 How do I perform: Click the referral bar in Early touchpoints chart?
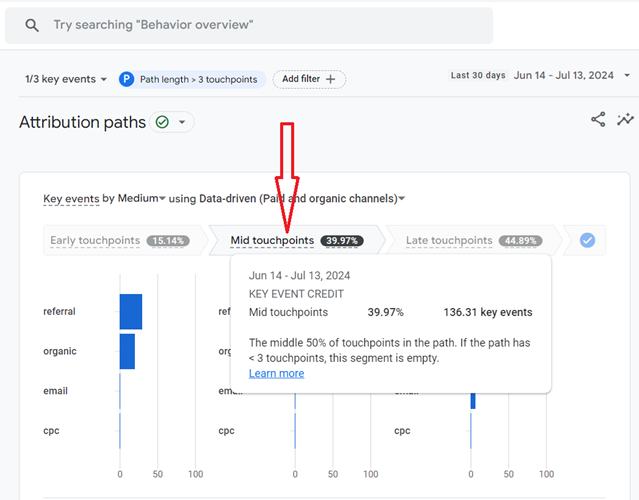point(131,311)
